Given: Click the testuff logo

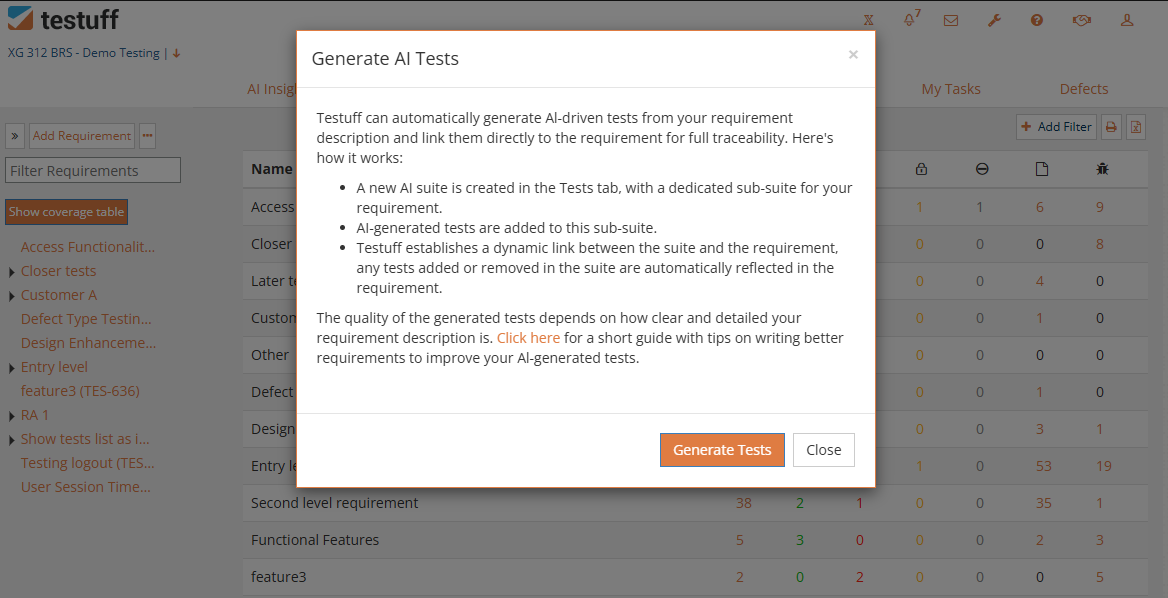Looking at the screenshot, I should point(63,19).
